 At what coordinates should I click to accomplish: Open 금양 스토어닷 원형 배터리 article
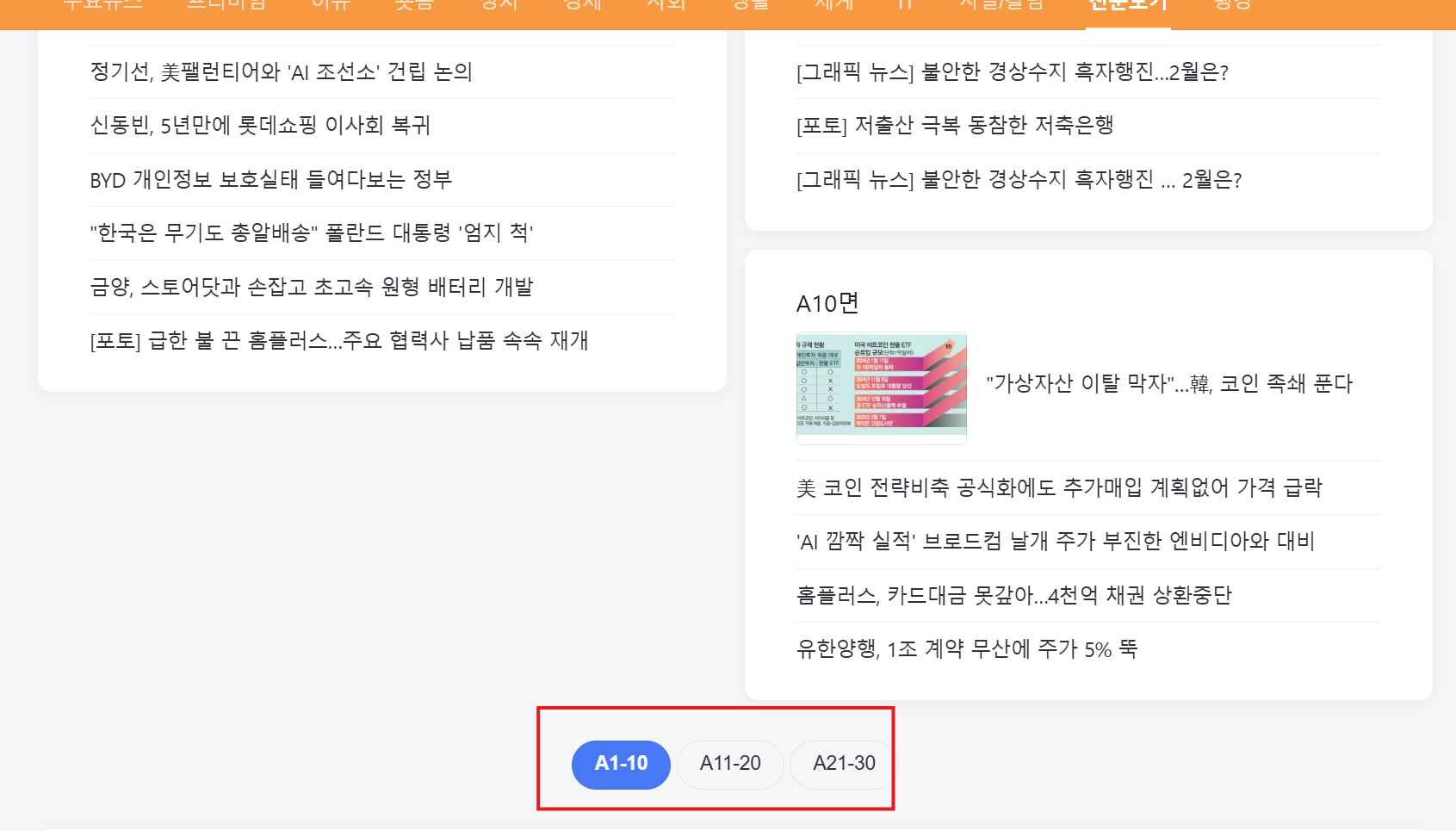coord(312,287)
